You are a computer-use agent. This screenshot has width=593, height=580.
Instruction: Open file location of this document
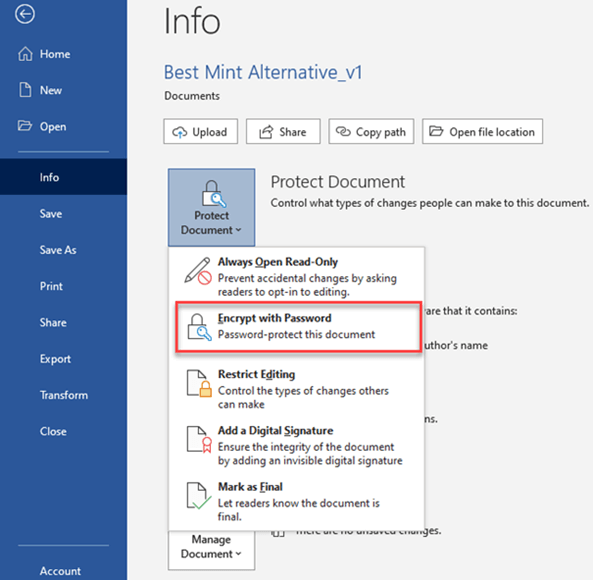pos(482,131)
